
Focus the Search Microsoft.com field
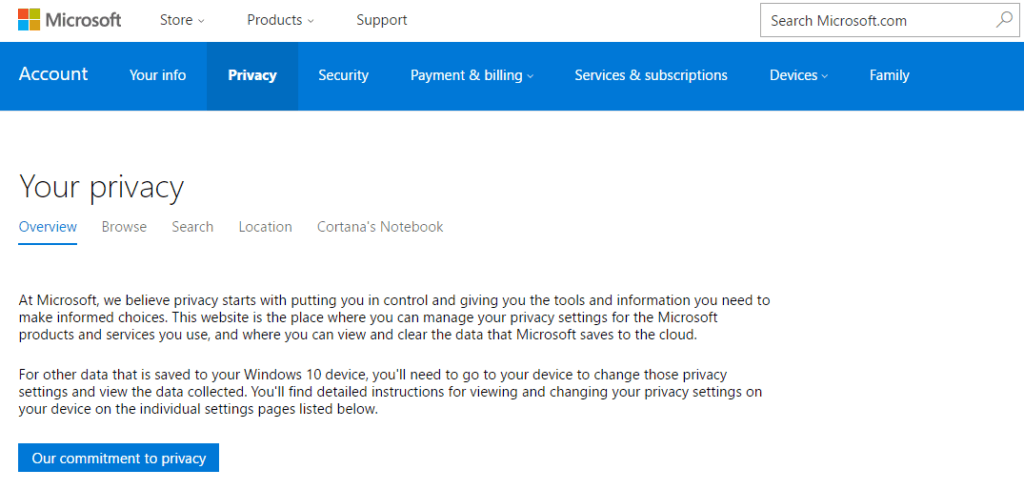coord(889,20)
